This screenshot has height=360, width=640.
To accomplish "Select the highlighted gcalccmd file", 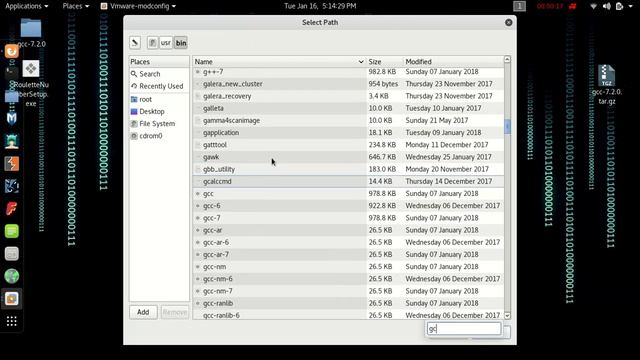I will 348,181.
